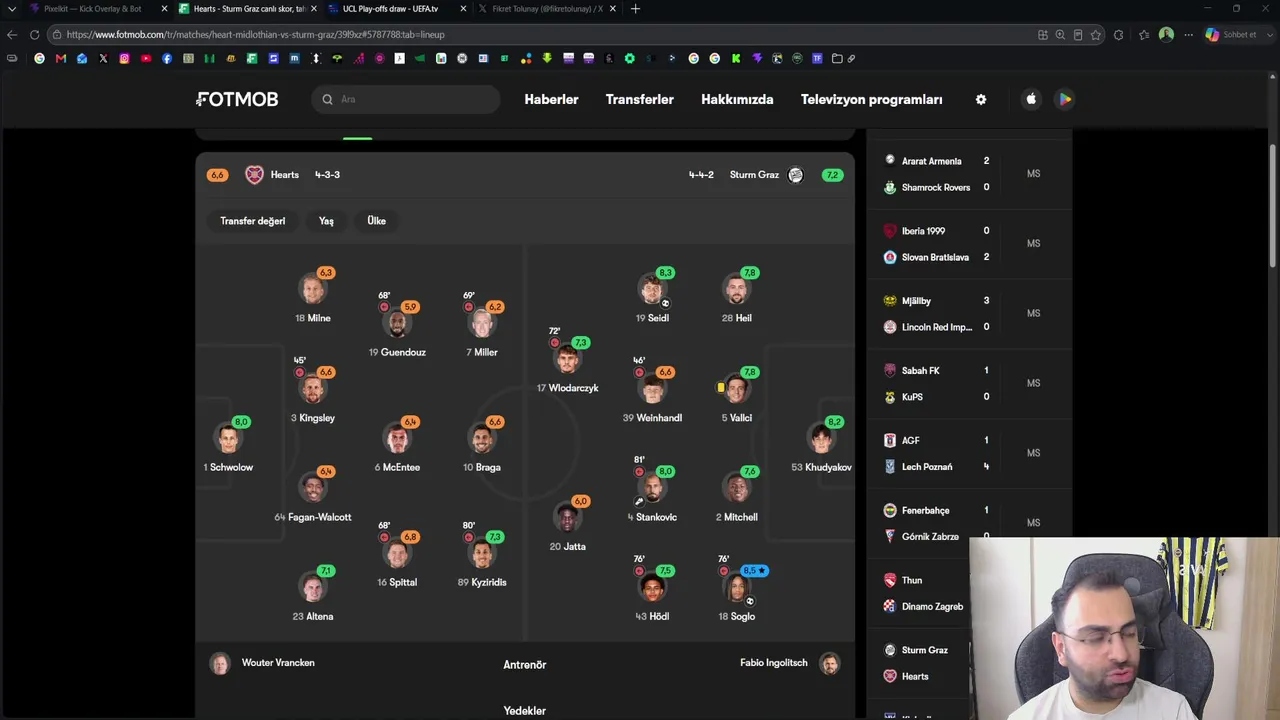Open the YouTube bookmark
The width and height of the screenshot is (1280, 720).
tap(146, 58)
